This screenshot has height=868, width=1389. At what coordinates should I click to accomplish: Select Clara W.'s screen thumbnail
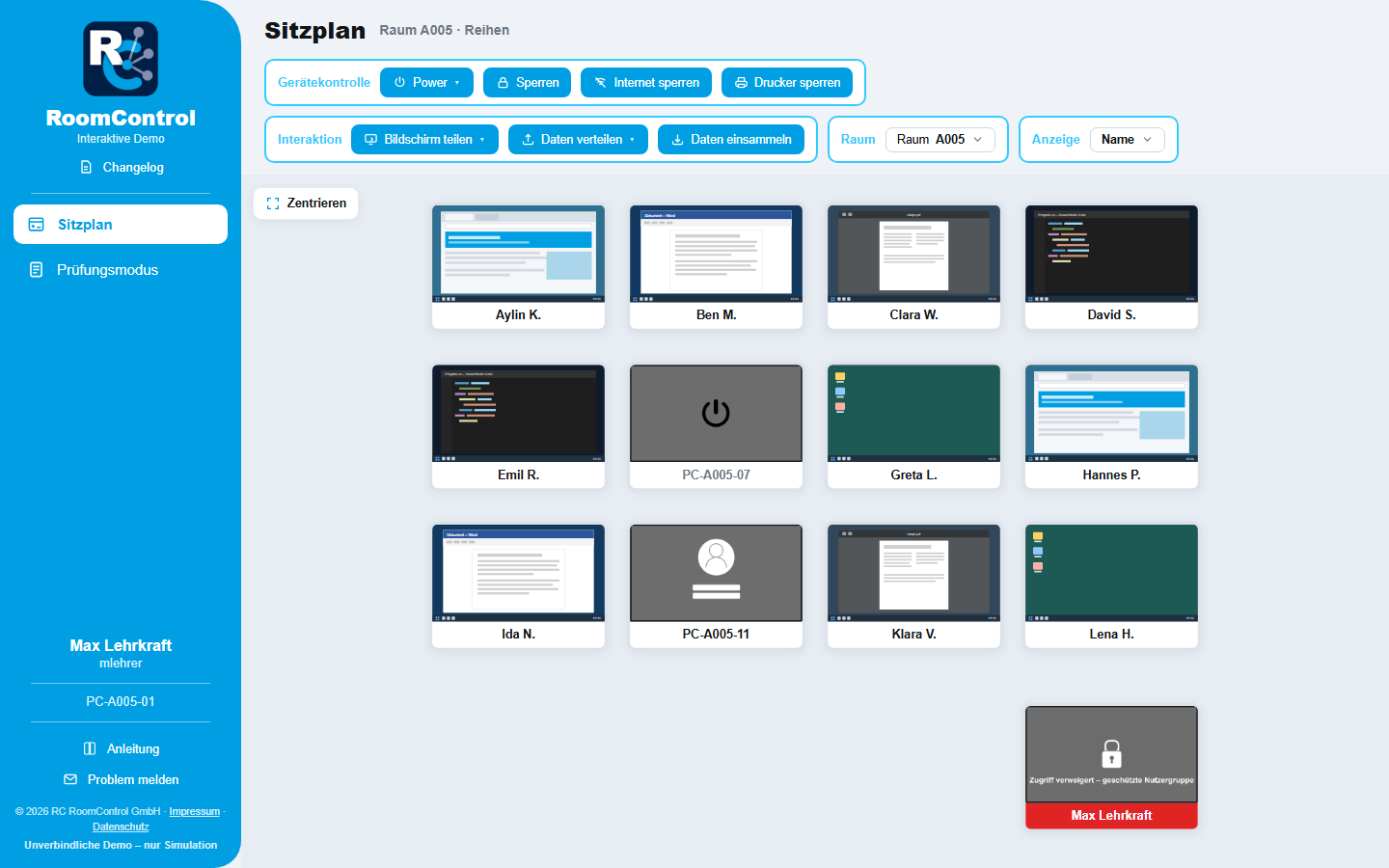click(913, 254)
